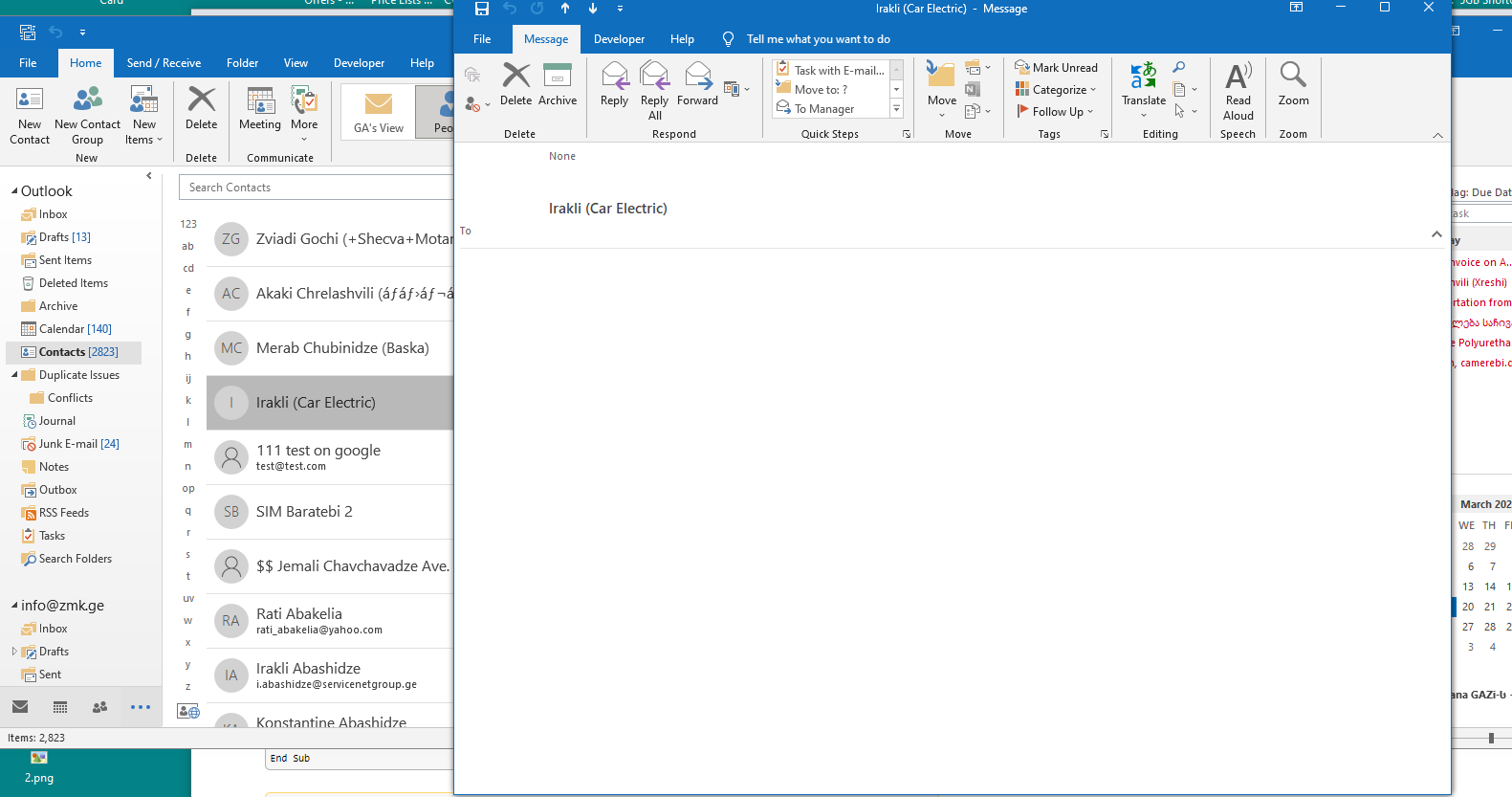Create a New Contact Group
The image size is (1512, 797).
[x=87, y=116]
